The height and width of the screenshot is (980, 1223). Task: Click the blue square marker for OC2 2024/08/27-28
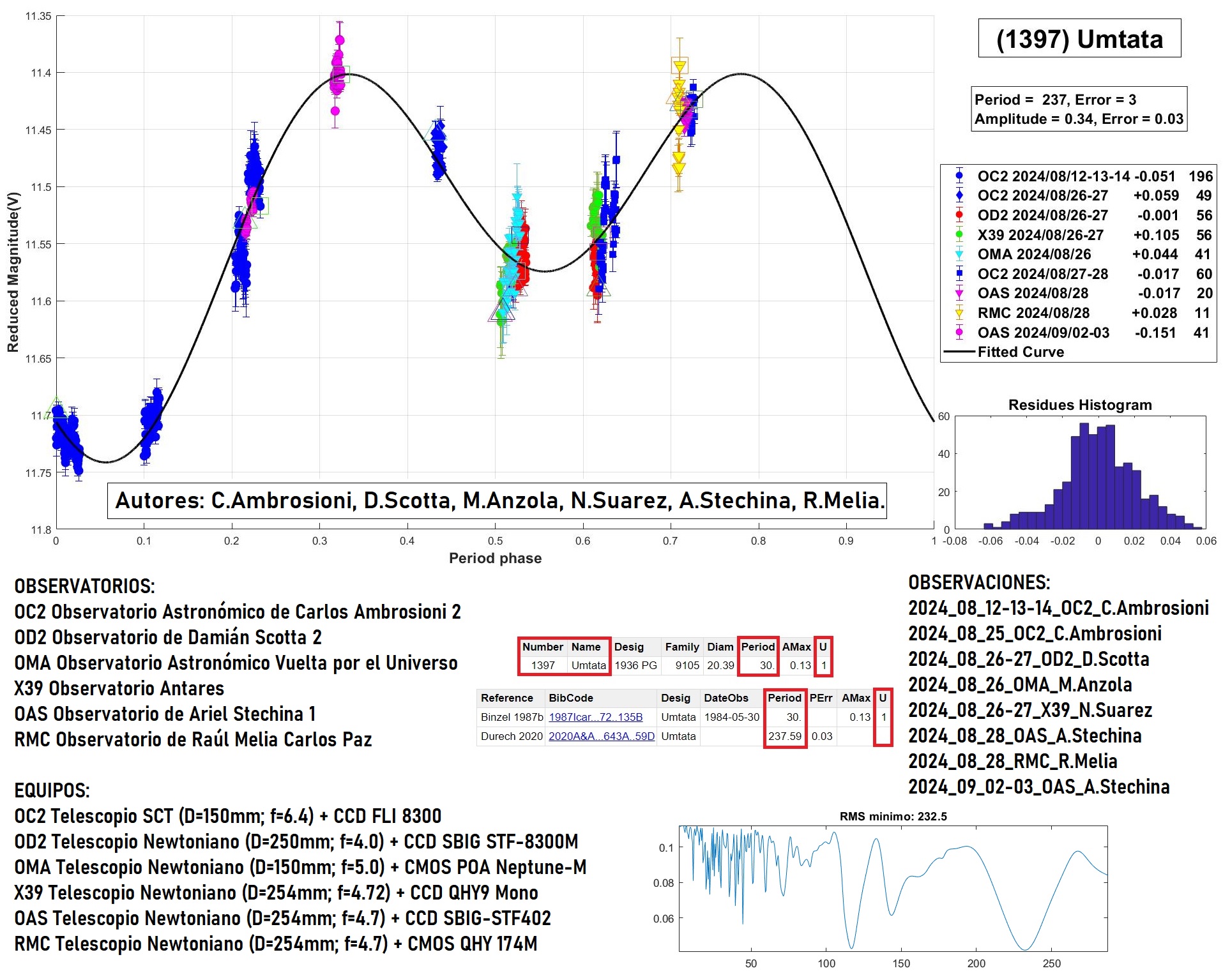coord(959,274)
